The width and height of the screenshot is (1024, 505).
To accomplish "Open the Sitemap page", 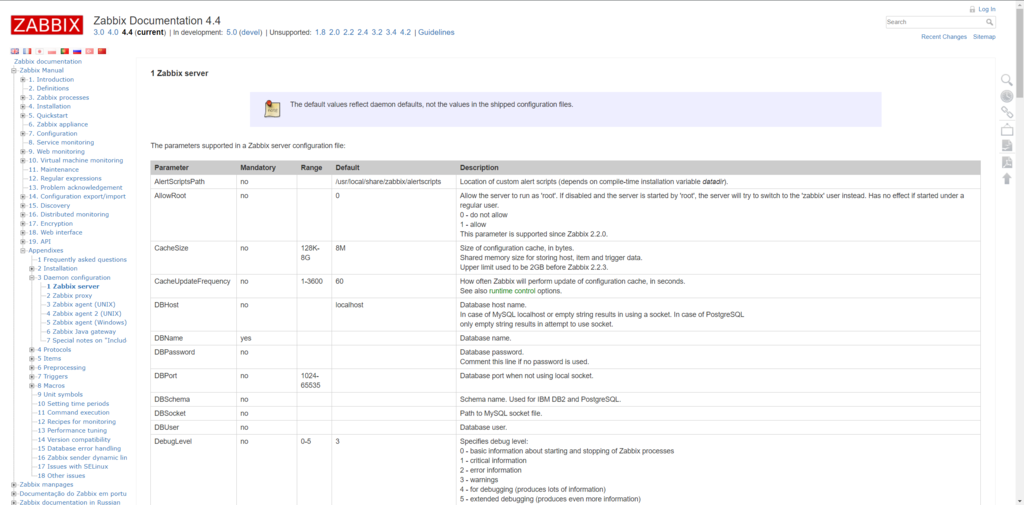I will [984, 37].
